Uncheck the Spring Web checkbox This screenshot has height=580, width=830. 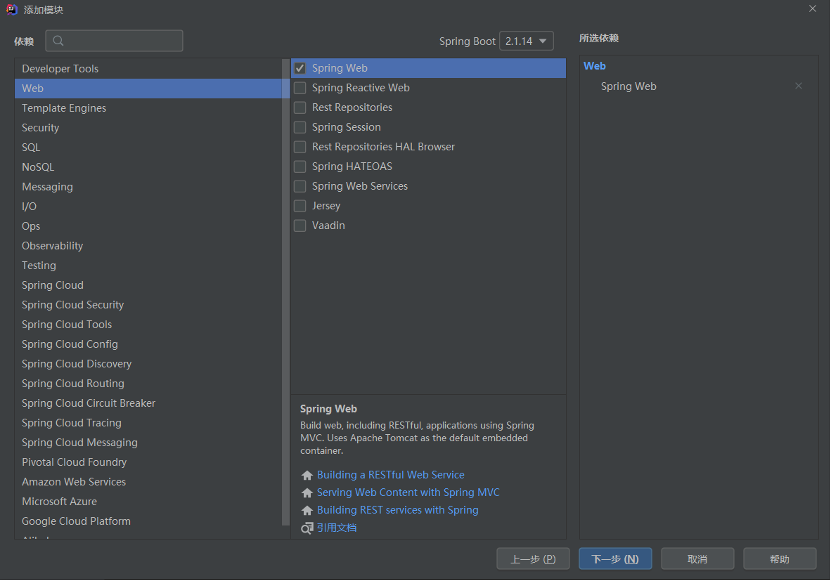pos(300,68)
